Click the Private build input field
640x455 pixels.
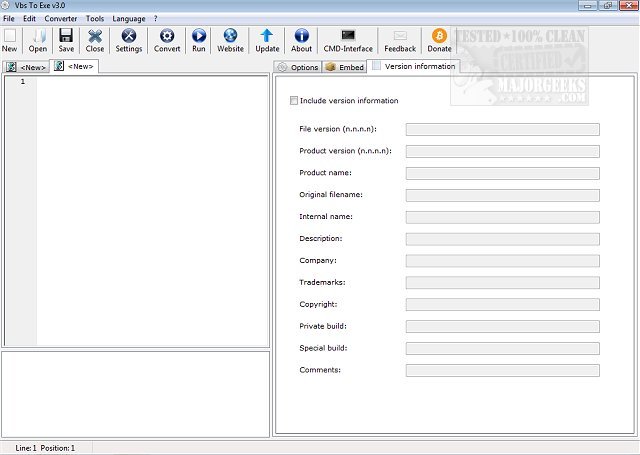tap(502, 326)
